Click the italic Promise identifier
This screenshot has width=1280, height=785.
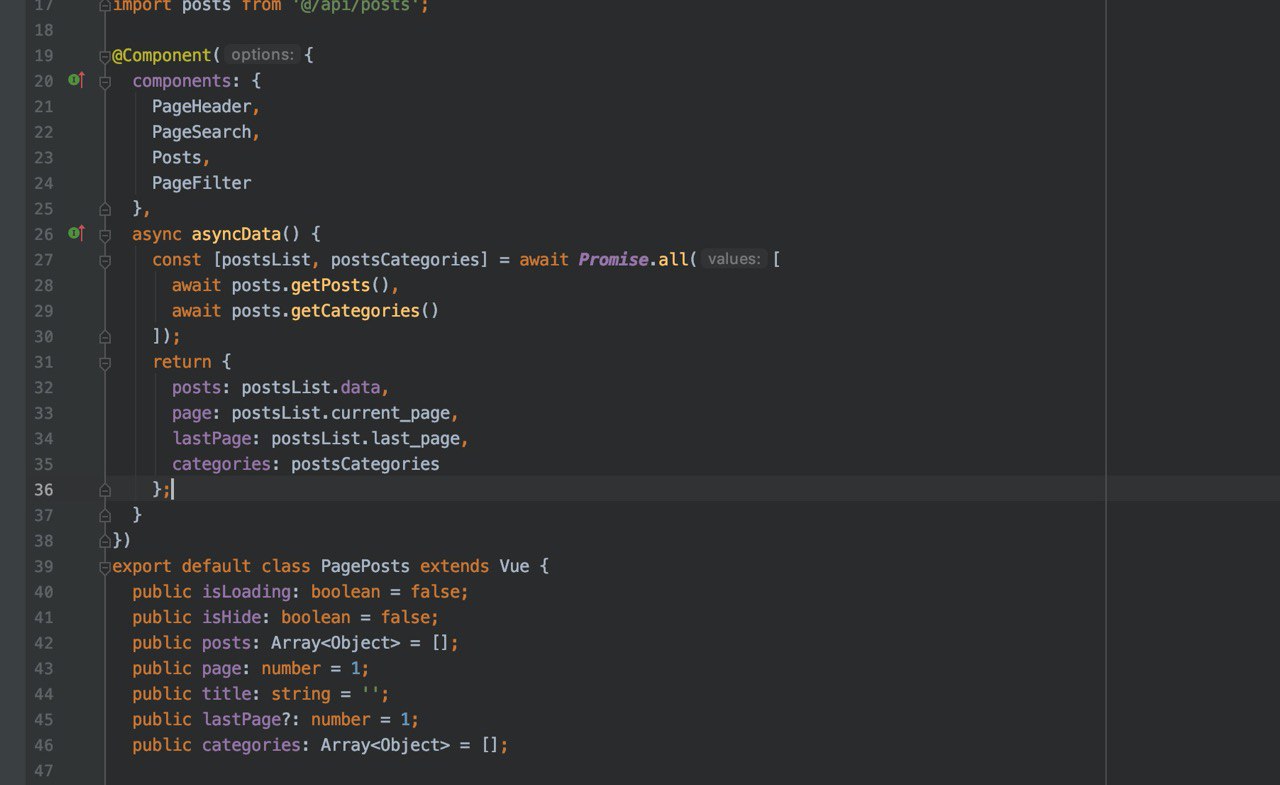[x=614, y=259]
